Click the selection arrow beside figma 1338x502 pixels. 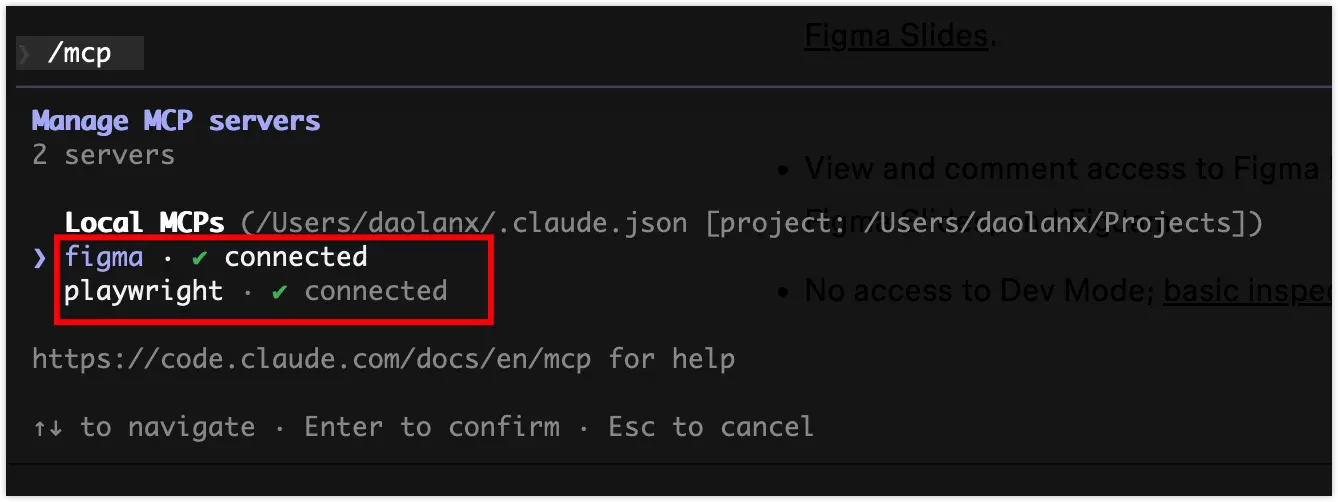point(40,257)
